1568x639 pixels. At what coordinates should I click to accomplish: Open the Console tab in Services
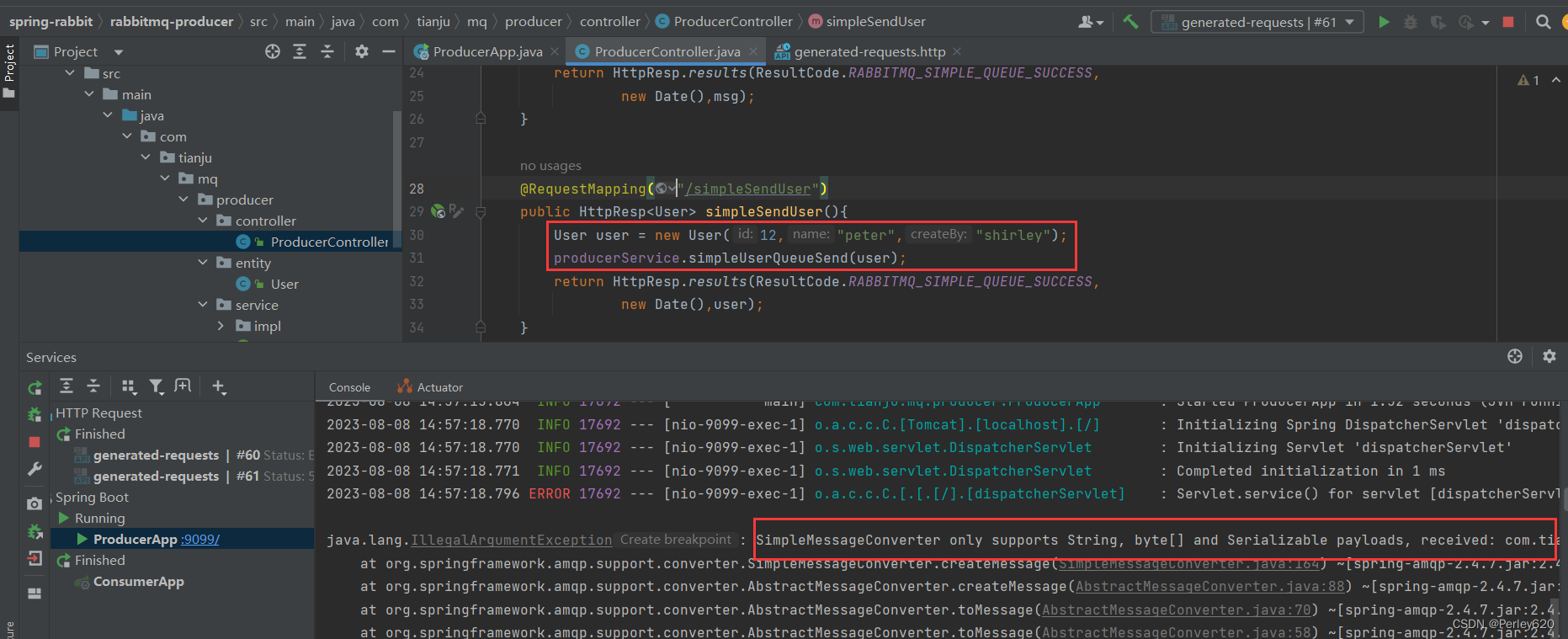349,387
